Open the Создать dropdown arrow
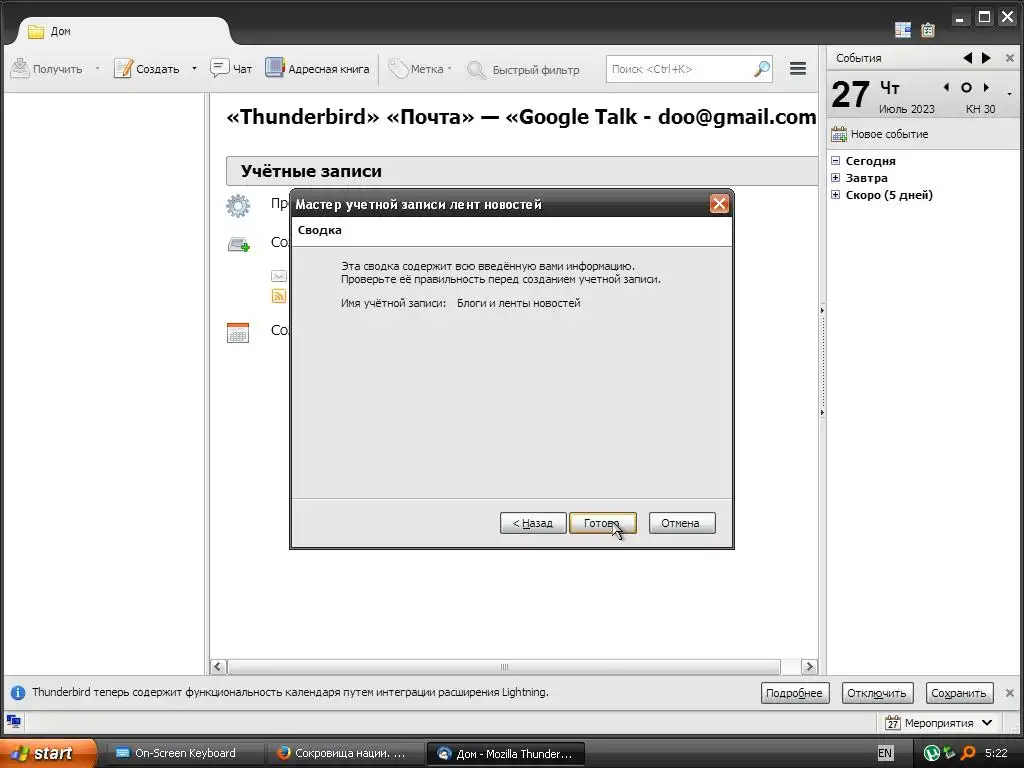 194,69
